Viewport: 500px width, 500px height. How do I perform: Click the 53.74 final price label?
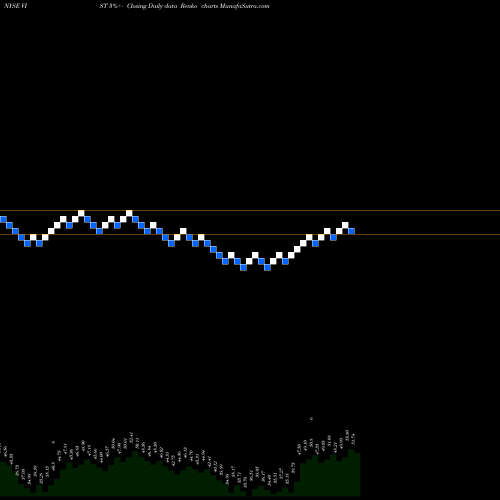pos(354,439)
